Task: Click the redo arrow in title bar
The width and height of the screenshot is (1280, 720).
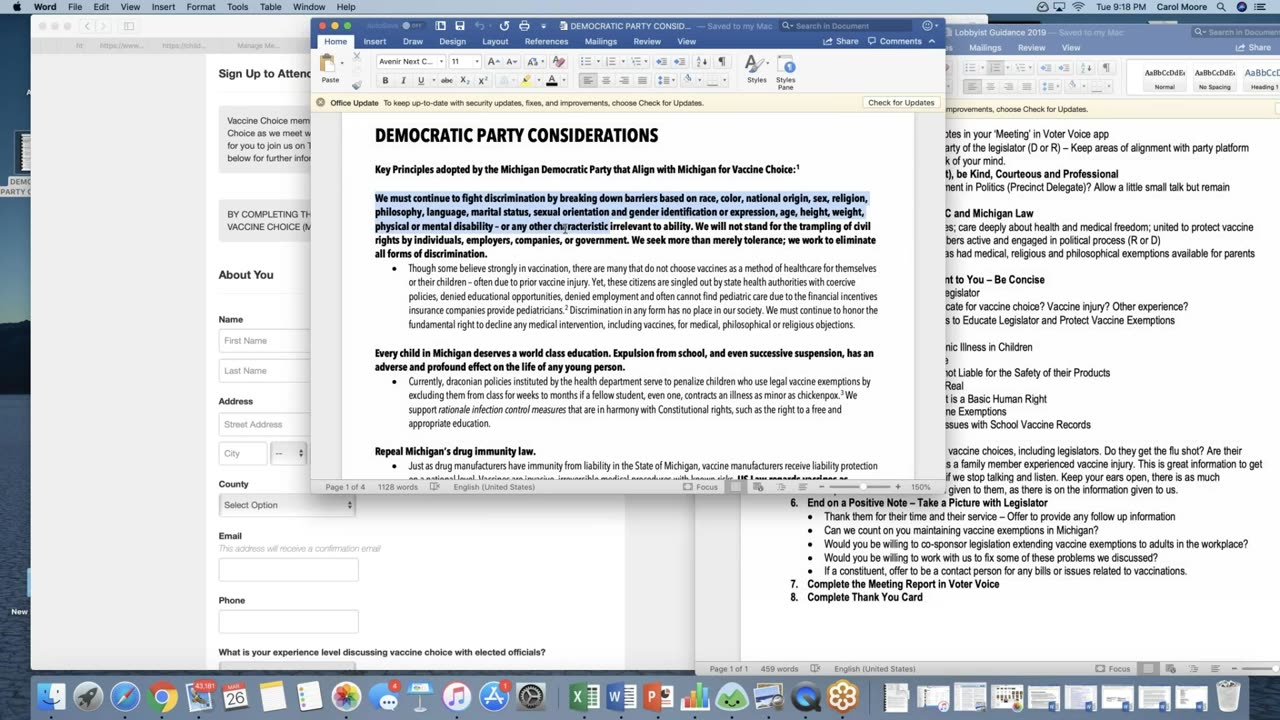Action: (x=504, y=26)
